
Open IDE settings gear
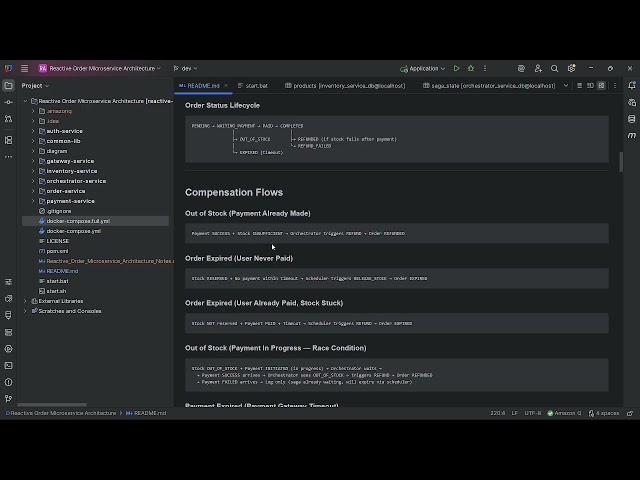[571, 69]
